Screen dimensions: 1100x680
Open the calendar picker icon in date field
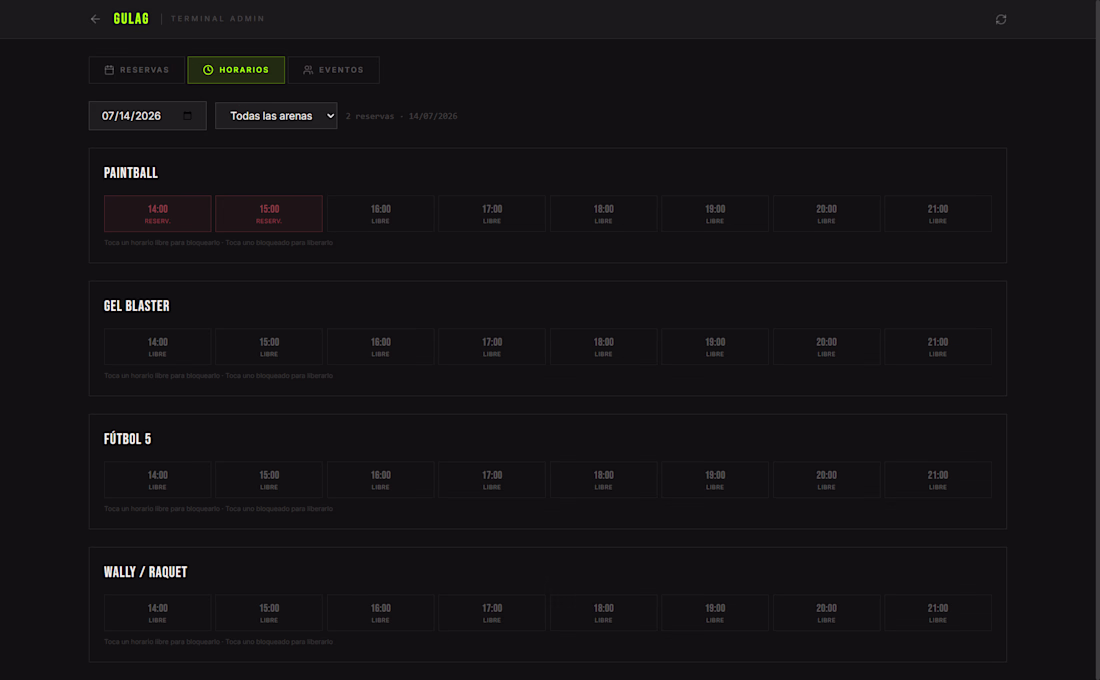click(187, 116)
